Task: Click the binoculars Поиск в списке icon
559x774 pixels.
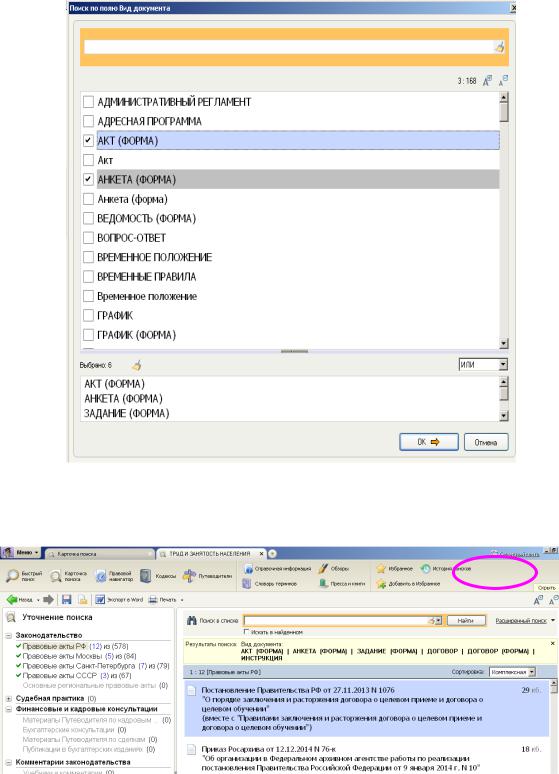Action: pyautogui.click(x=192, y=620)
